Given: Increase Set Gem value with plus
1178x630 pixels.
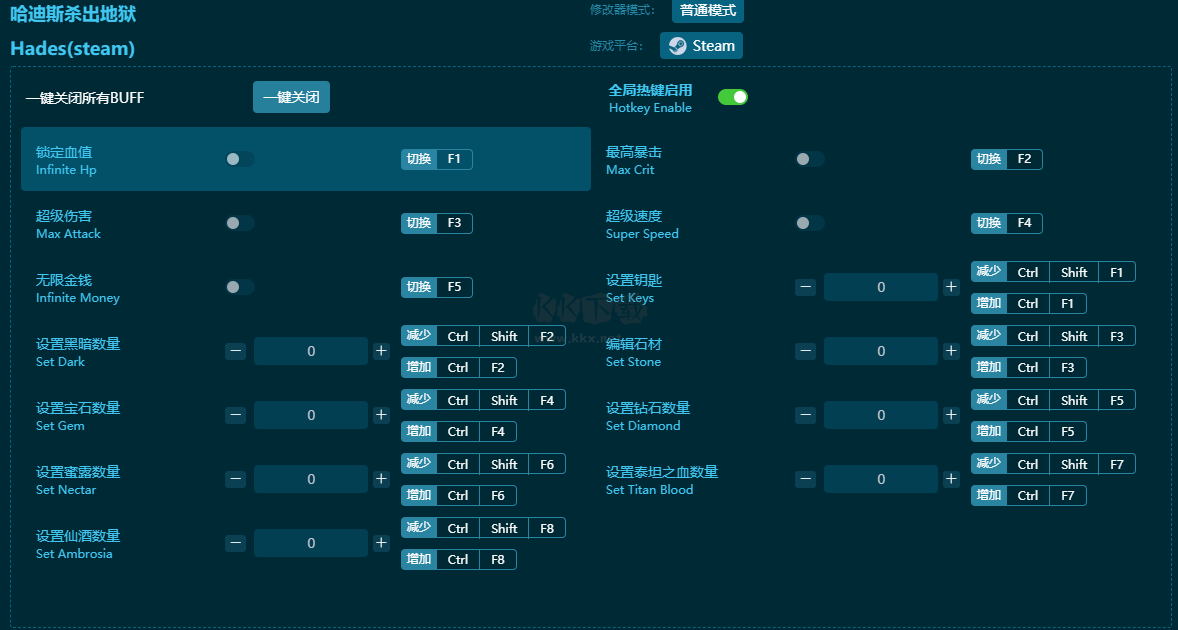Looking at the screenshot, I should click(x=381, y=415).
